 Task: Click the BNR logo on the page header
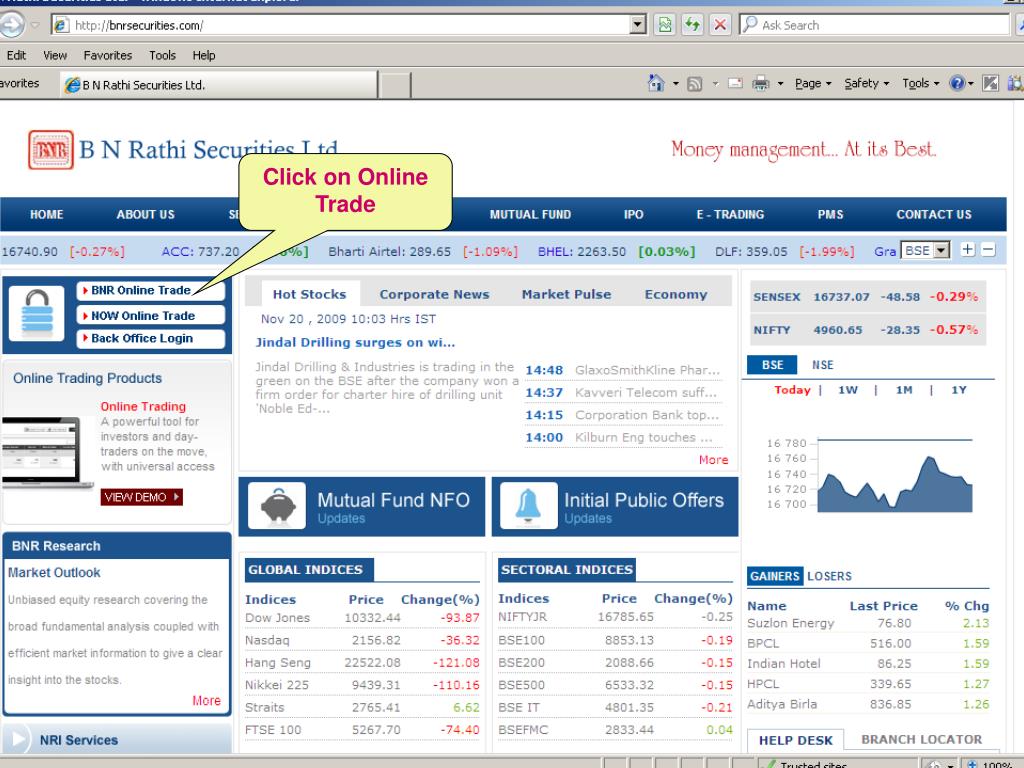click(51, 150)
